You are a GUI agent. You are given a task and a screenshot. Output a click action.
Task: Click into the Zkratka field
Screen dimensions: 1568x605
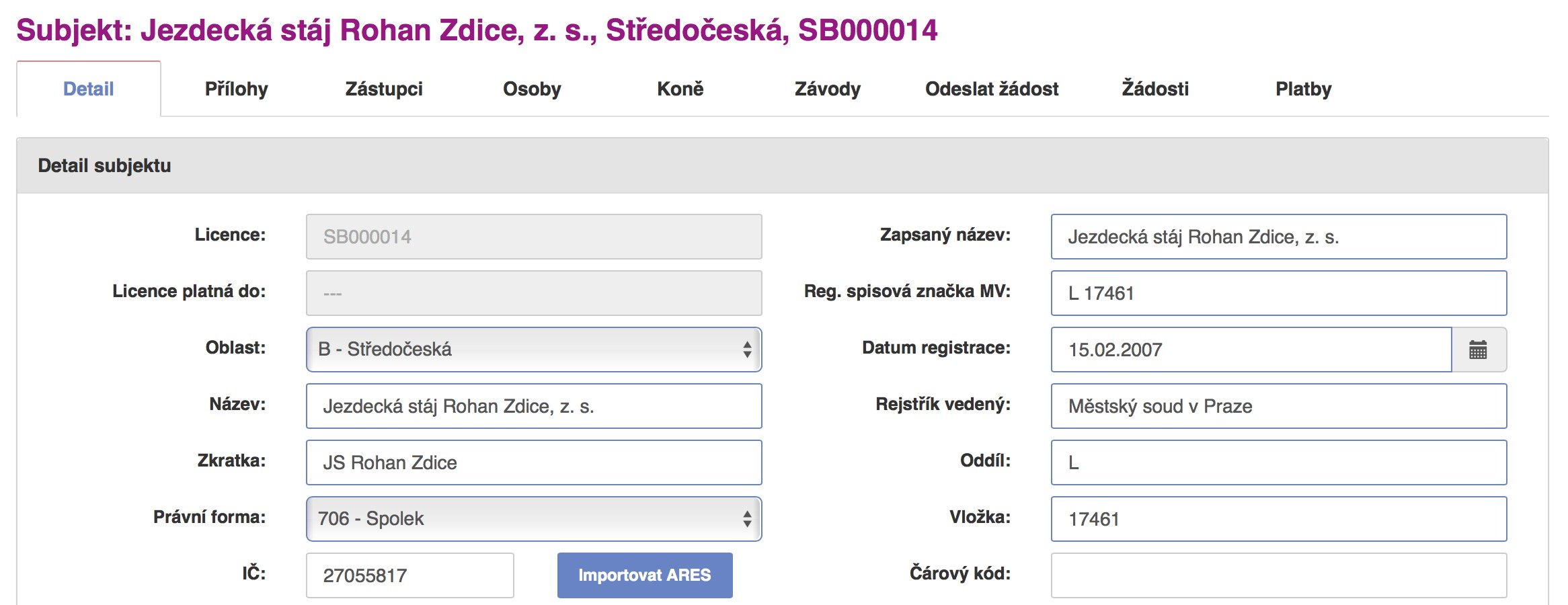533,462
